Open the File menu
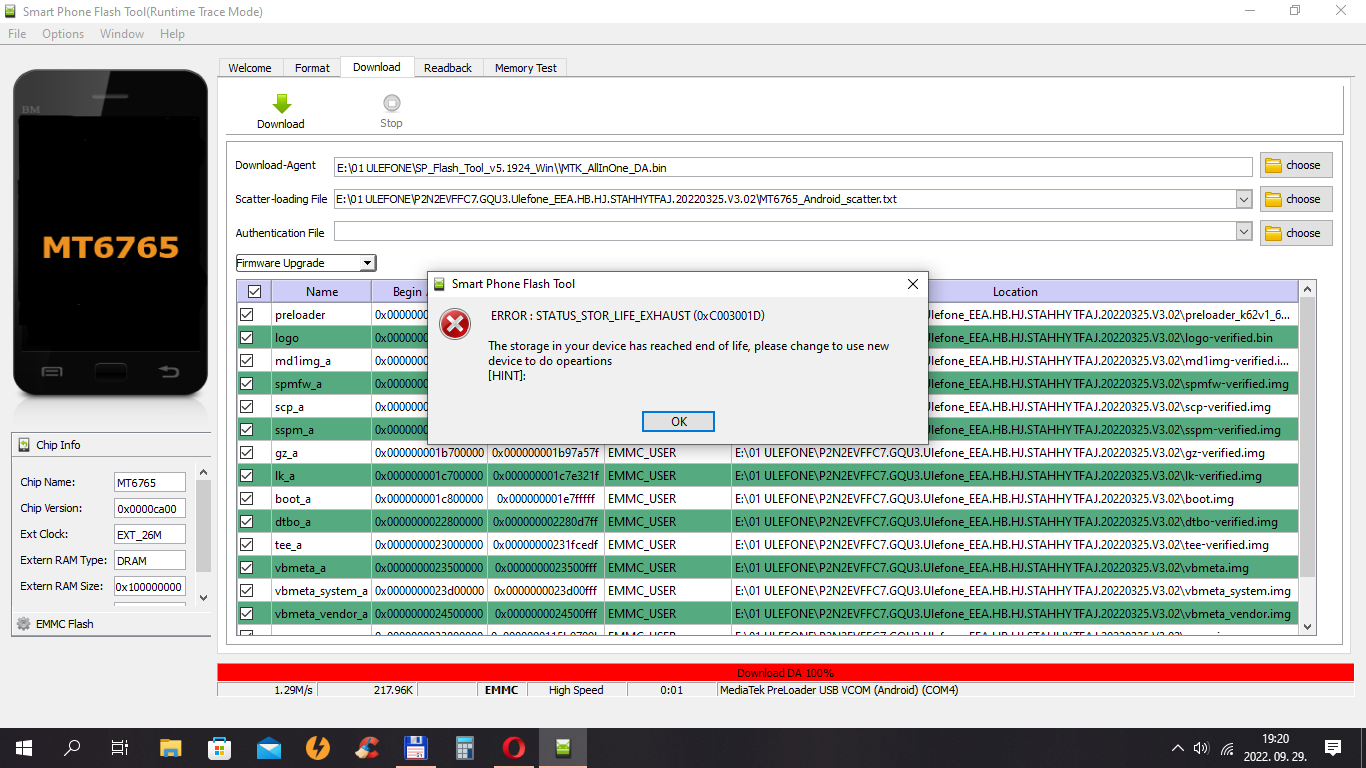This screenshot has height=768, width=1366. (x=17, y=34)
